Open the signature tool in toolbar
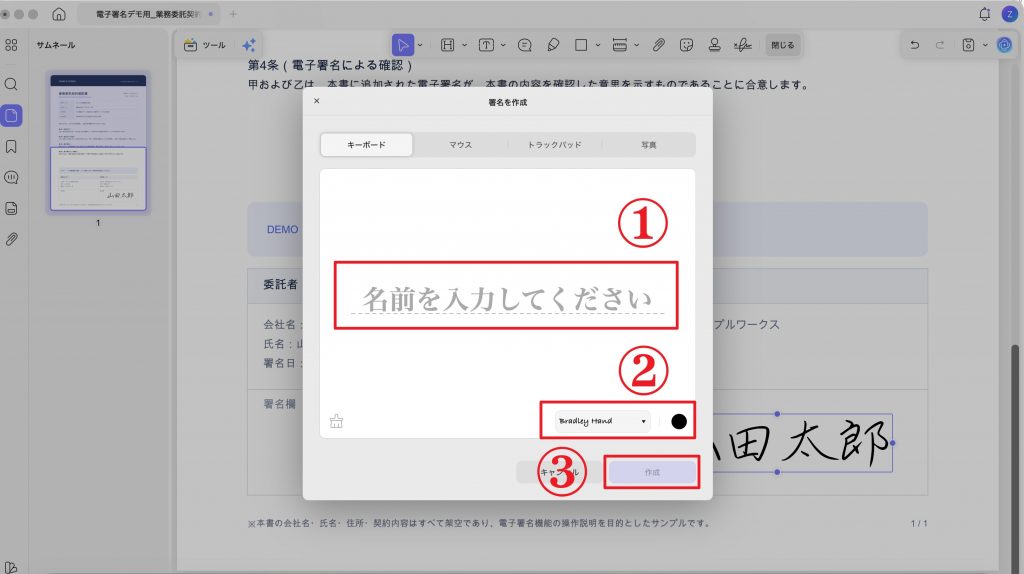 [743, 45]
